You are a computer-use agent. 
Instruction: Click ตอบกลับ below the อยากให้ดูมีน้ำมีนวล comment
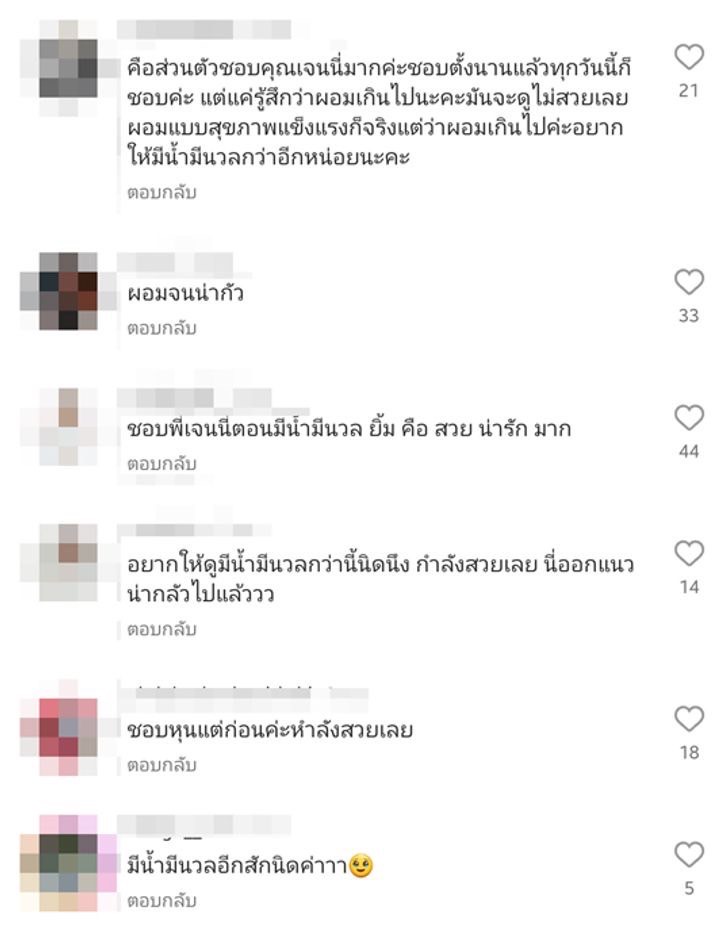tap(161, 629)
